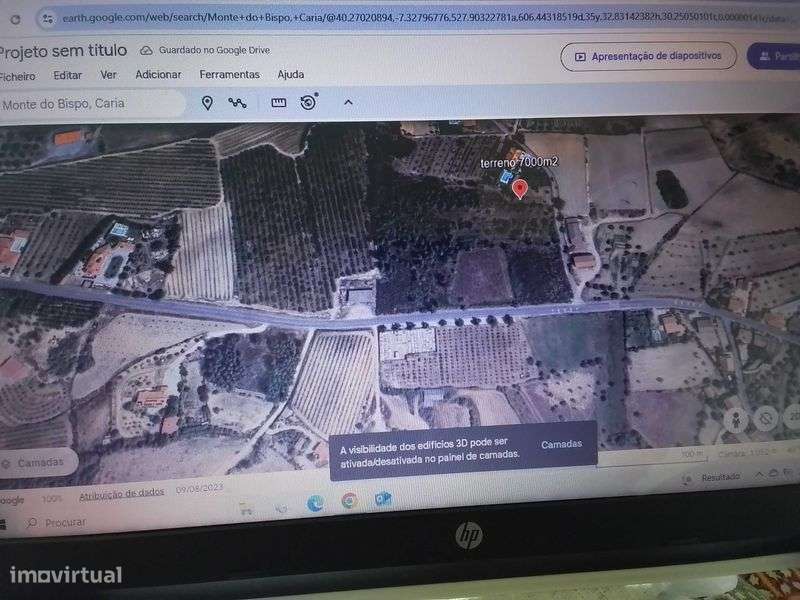This screenshot has width=800, height=600.
Task: Open the Adicionar menu
Action: (x=158, y=74)
